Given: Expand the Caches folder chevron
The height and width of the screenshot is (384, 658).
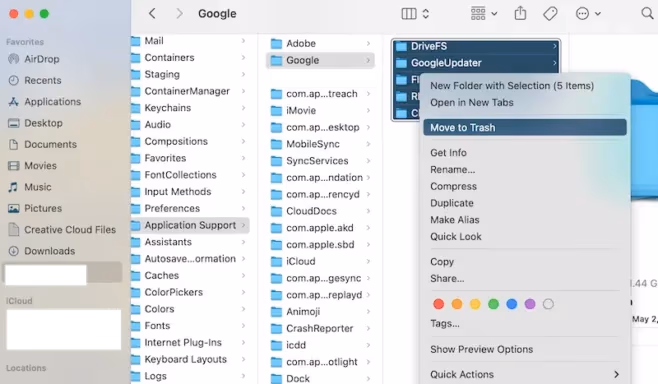Looking at the screenshot, I should click(x=243, y=275).
